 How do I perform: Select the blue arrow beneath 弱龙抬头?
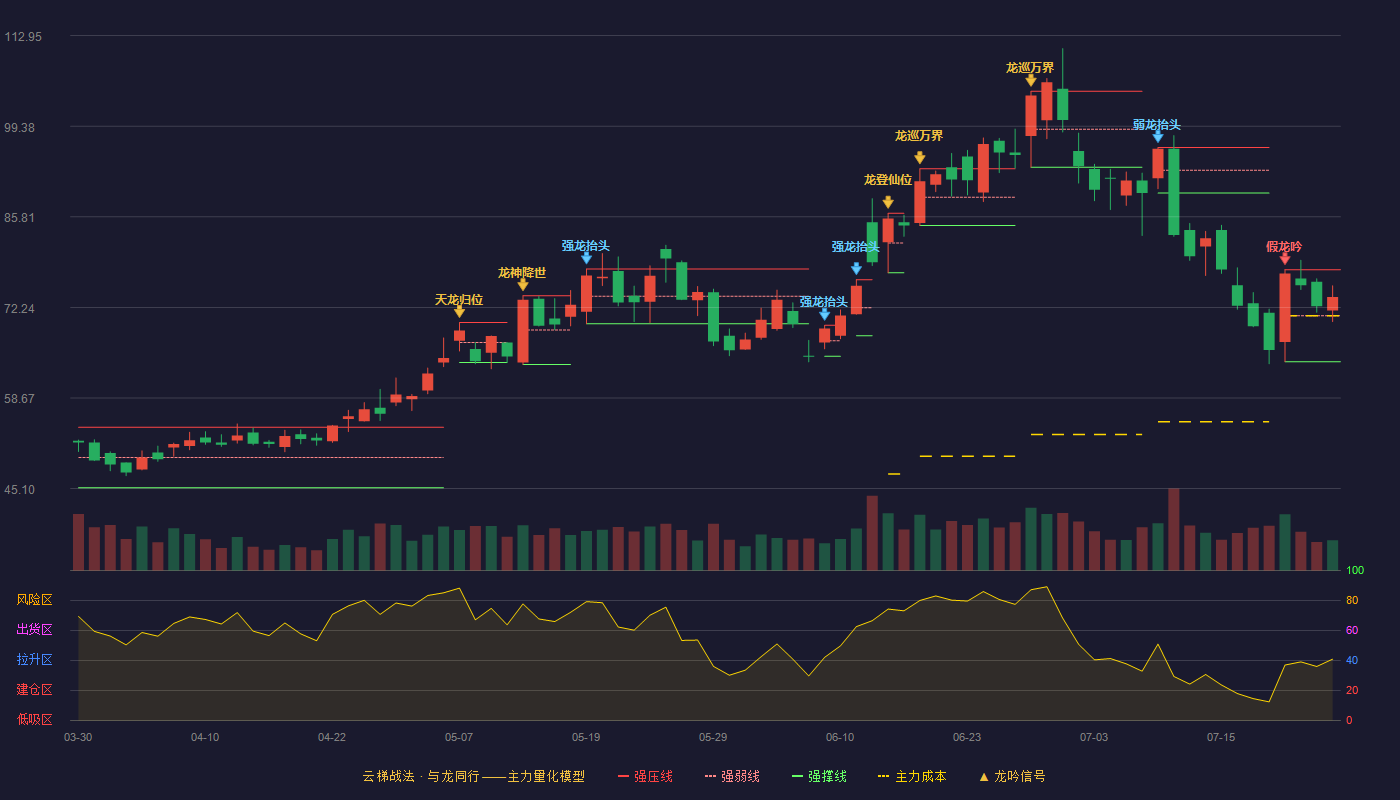1158,136
